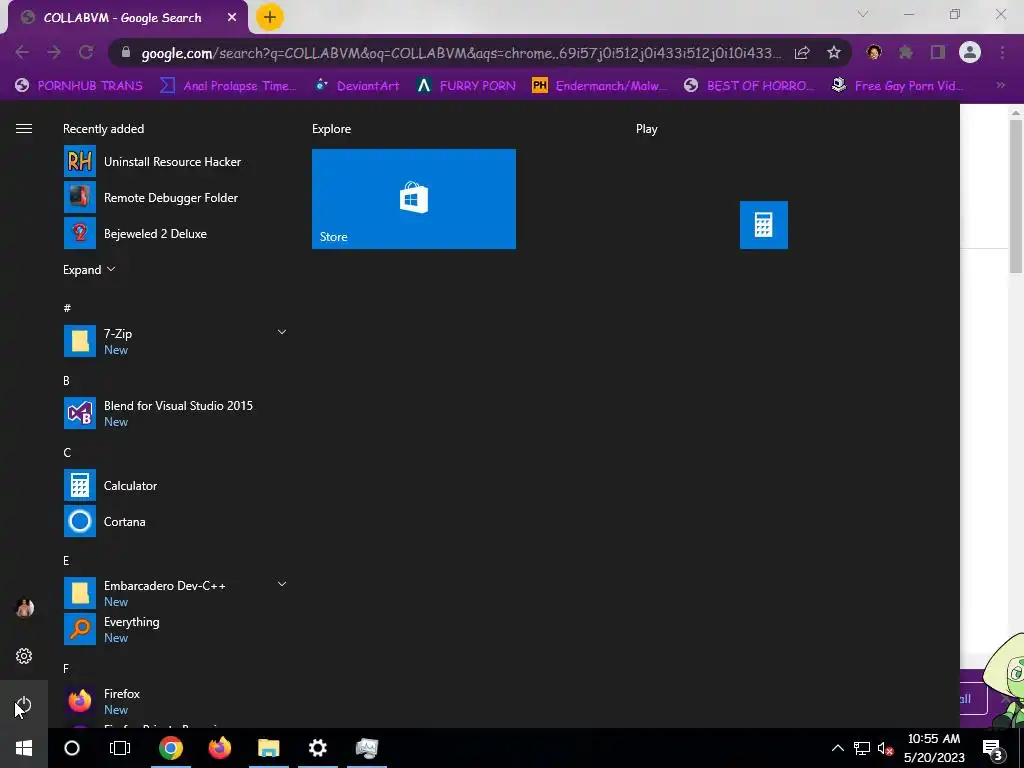Screen dimensions: 1024x768
Task: Bookmark this page with the star
Action: 834,53
